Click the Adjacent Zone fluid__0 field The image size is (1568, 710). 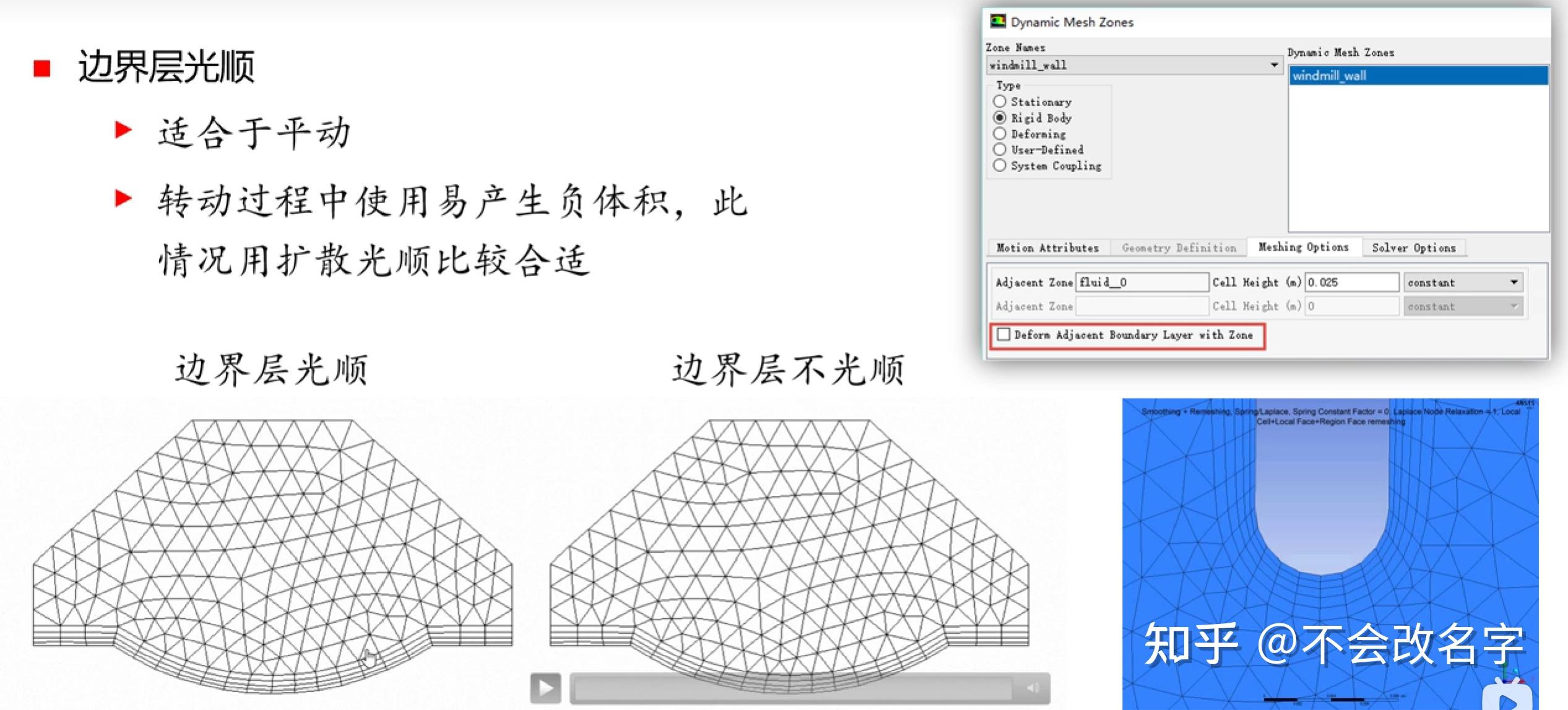(1141, 282)
